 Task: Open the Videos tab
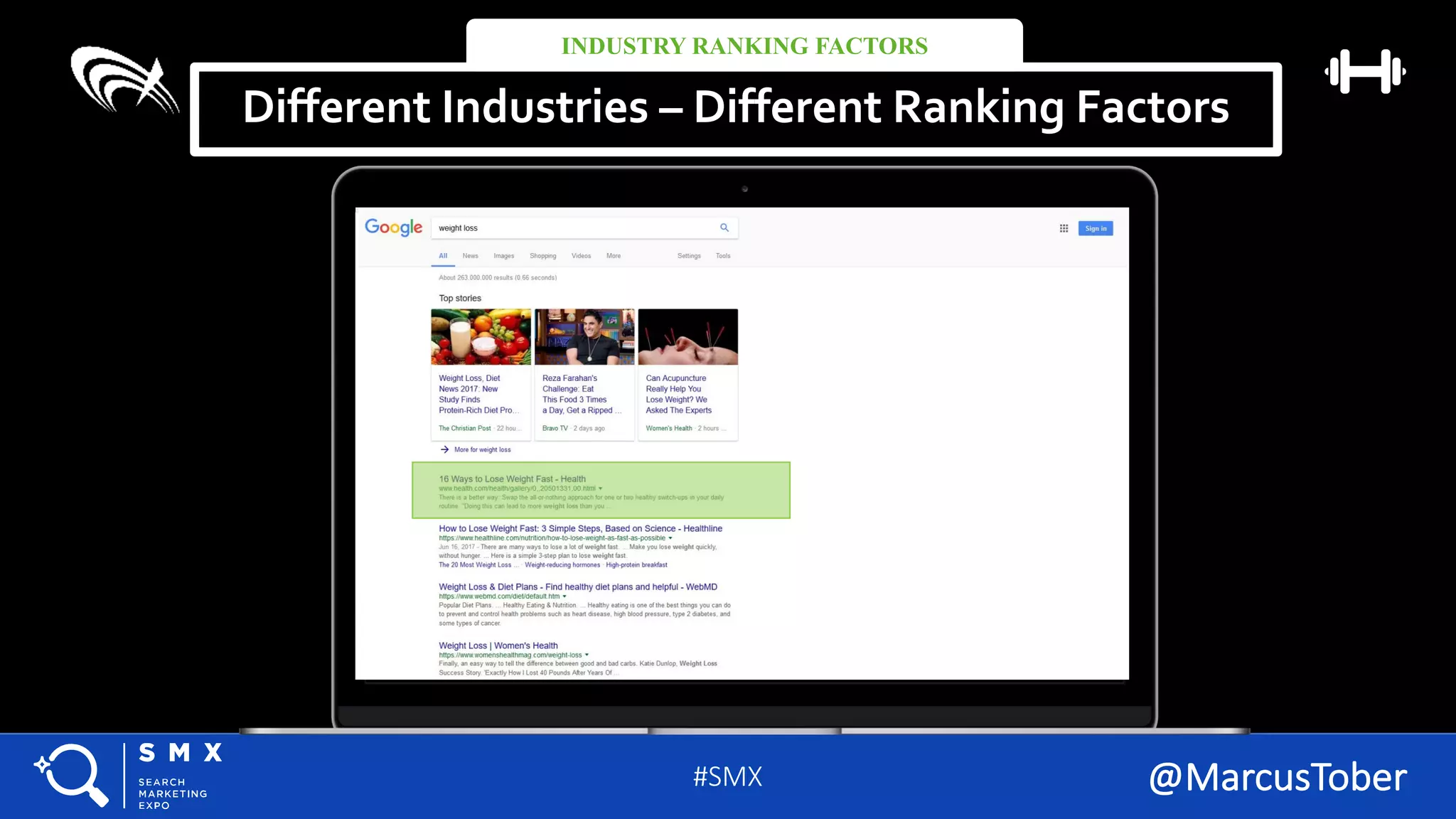[x=581, y=256]
